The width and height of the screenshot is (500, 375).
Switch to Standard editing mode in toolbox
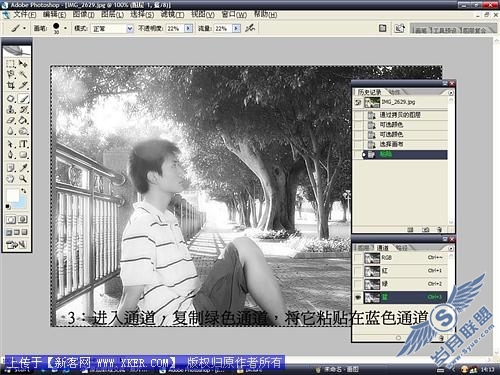point(11,220)
